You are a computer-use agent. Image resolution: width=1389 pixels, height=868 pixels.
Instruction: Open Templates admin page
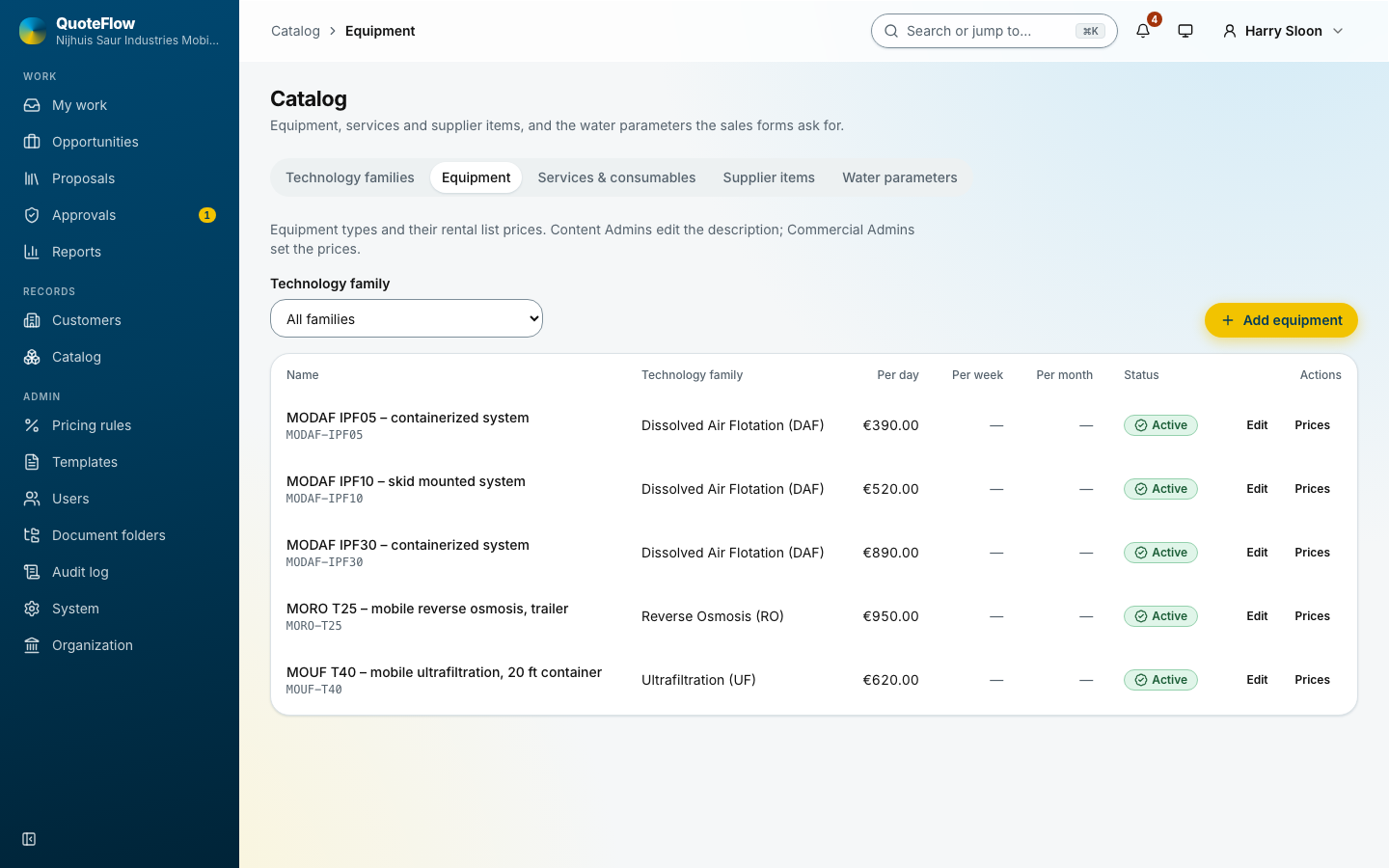coord(120,462)
